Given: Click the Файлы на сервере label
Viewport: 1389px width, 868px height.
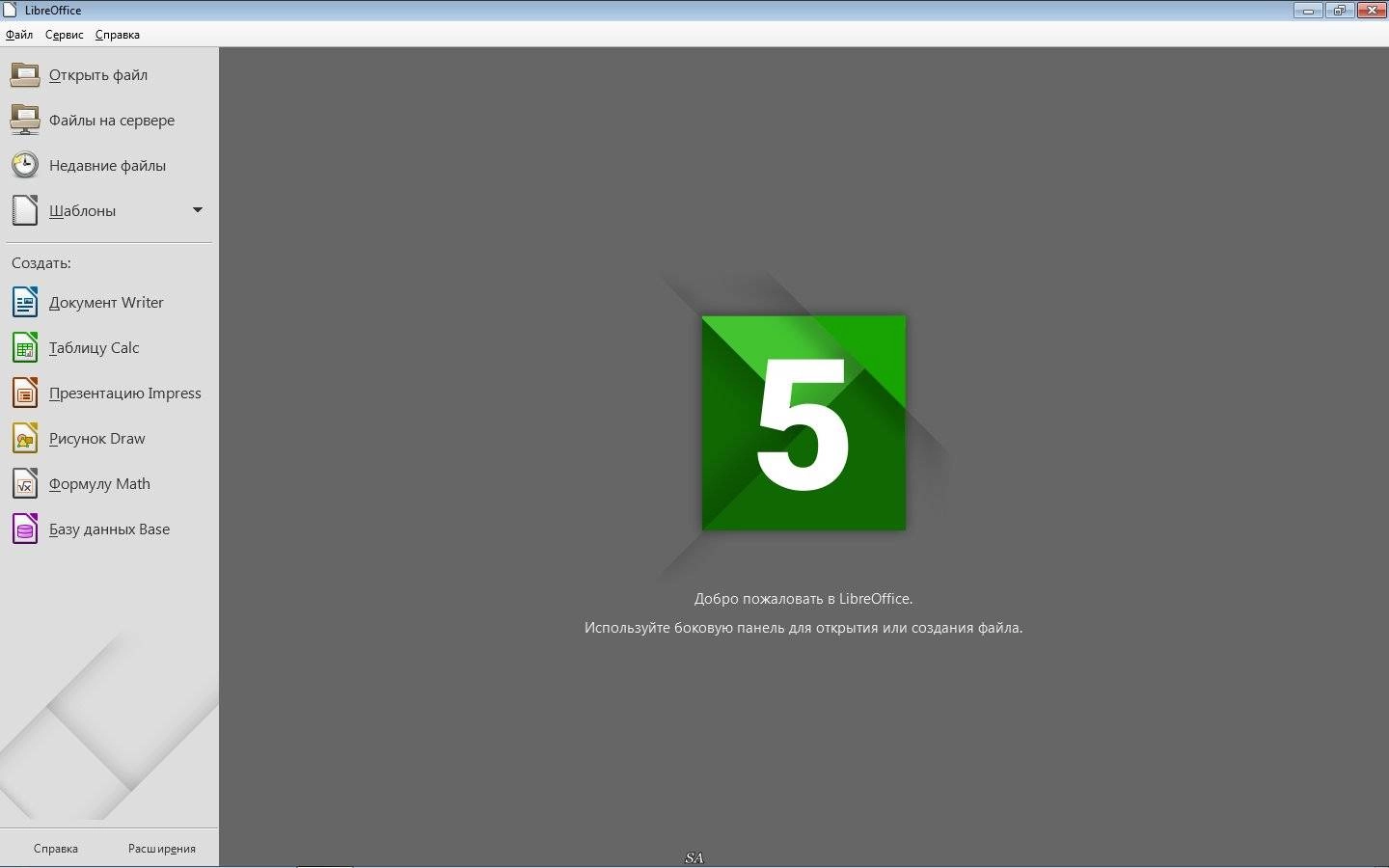Looking at the screenshot, I should point(112,121).
